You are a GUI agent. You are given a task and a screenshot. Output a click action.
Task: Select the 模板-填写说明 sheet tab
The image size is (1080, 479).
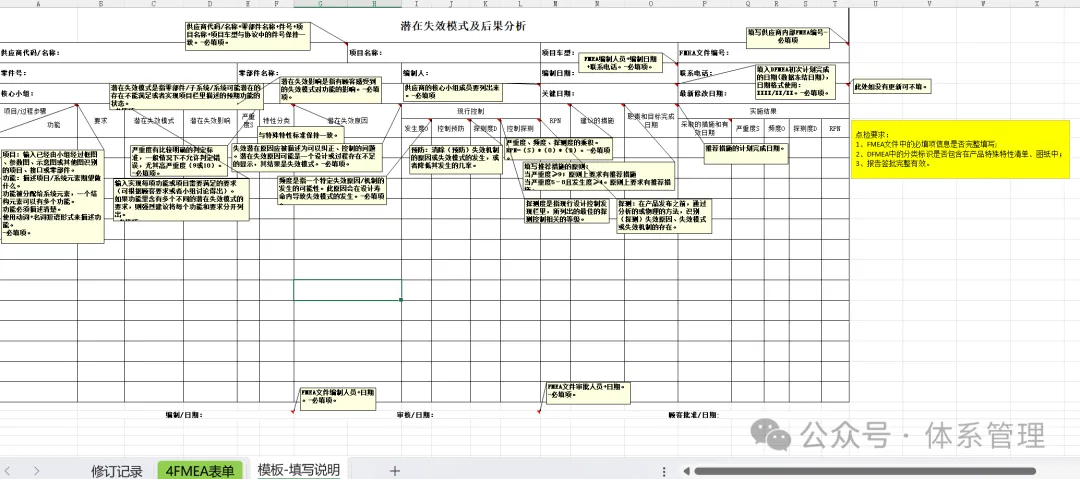tap(298, 470)
